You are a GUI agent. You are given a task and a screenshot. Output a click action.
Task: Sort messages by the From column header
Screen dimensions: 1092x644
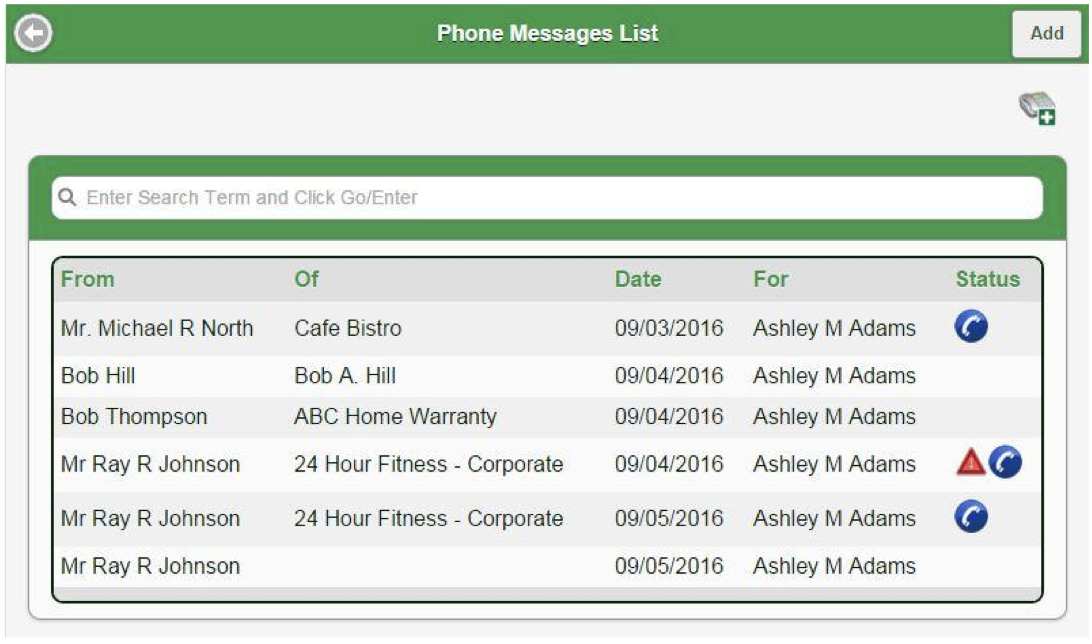click(x=87, y=280)
